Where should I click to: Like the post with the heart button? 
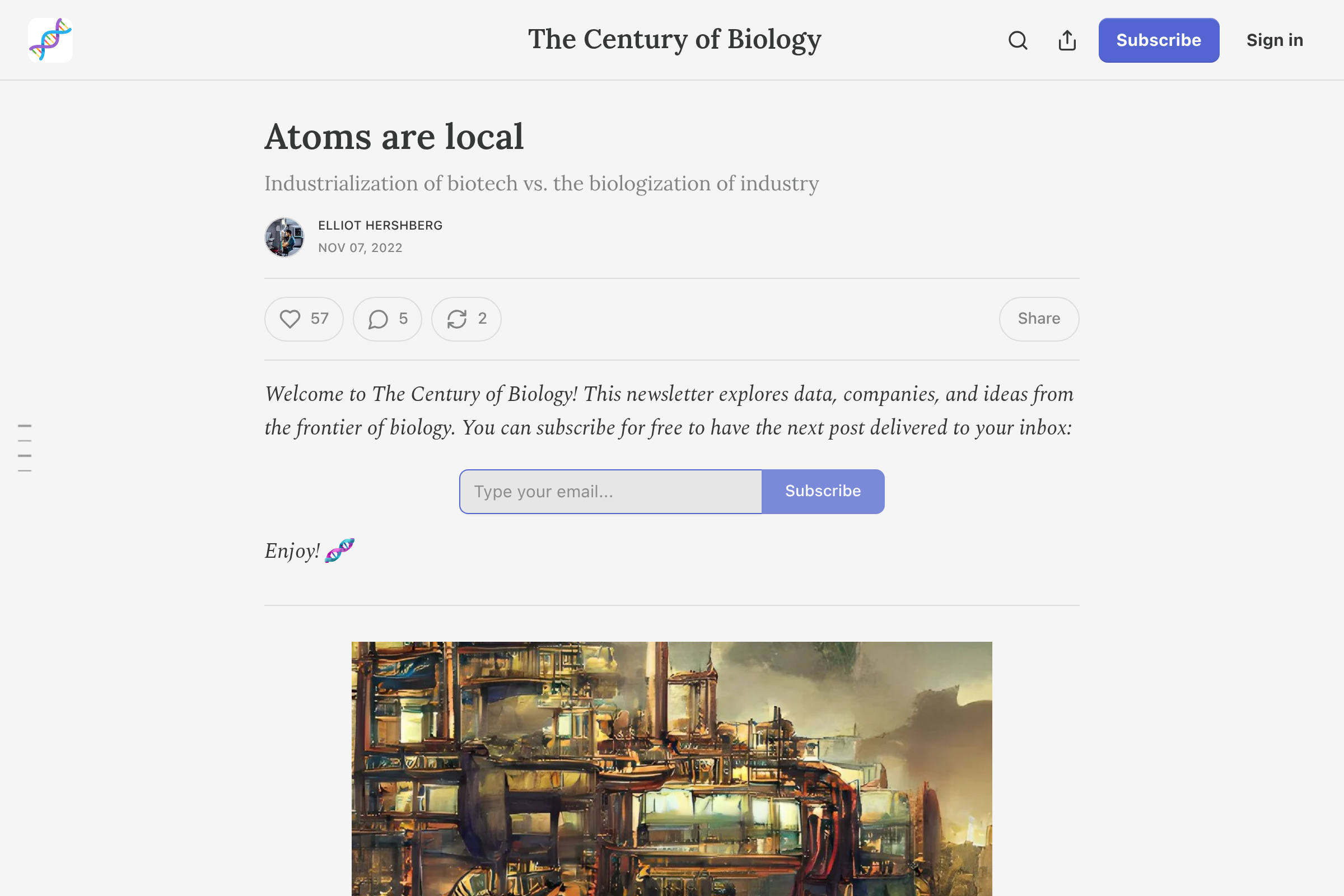304,319
